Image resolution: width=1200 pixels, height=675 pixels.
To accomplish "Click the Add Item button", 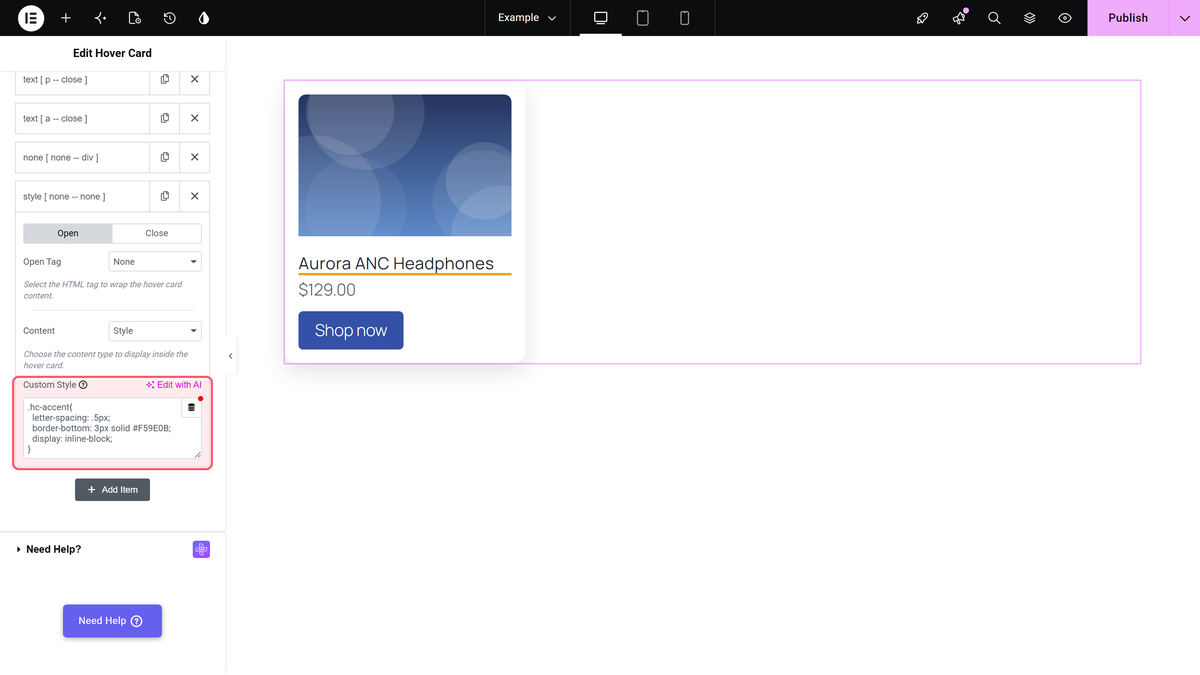I will point(112,490).
